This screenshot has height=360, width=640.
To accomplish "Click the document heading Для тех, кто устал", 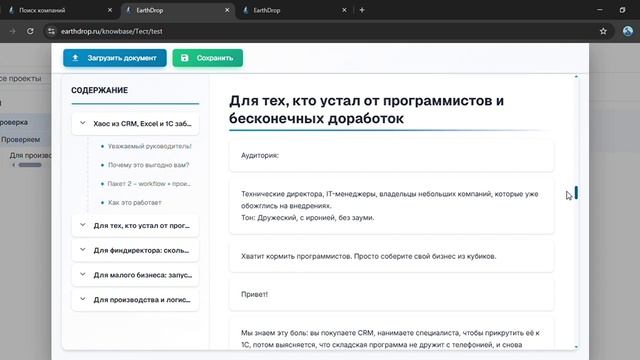I will pos(366,109).
